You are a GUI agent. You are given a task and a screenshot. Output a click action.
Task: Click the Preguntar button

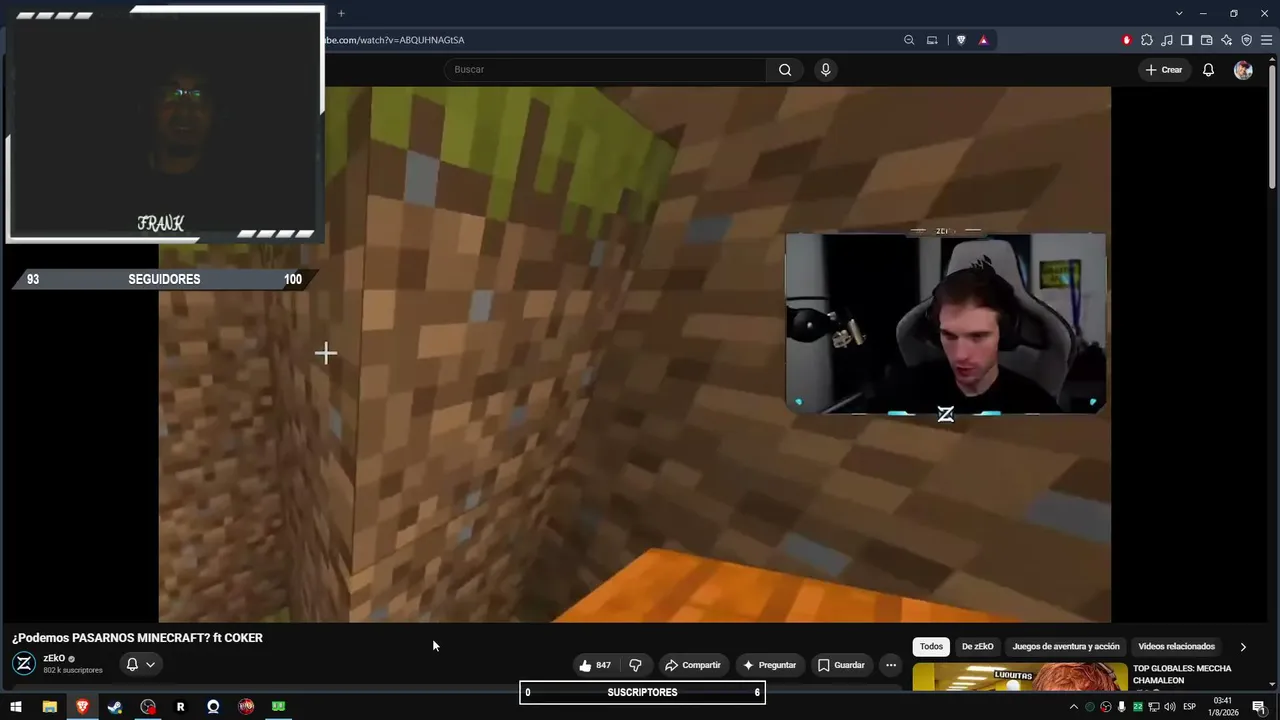769,665
